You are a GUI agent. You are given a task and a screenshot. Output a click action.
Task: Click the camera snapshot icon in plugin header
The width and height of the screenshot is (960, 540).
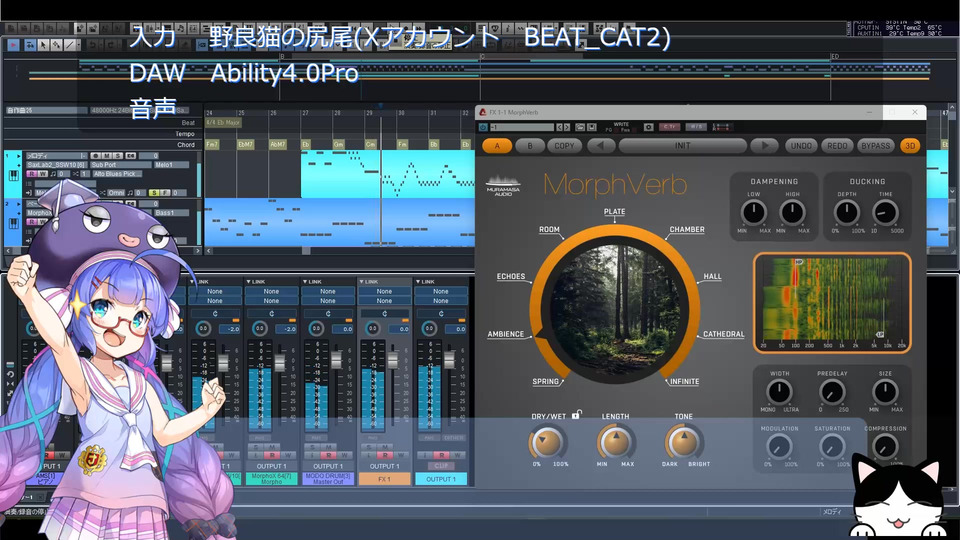[648, 127]
